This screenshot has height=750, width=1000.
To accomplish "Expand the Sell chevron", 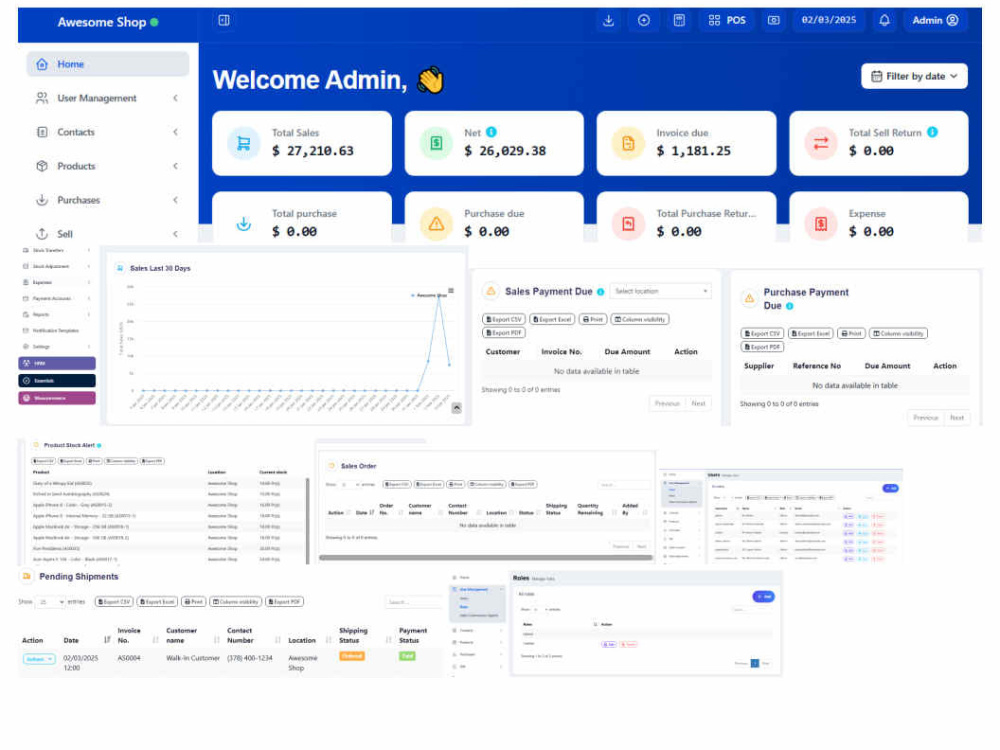I will [175, 233].
